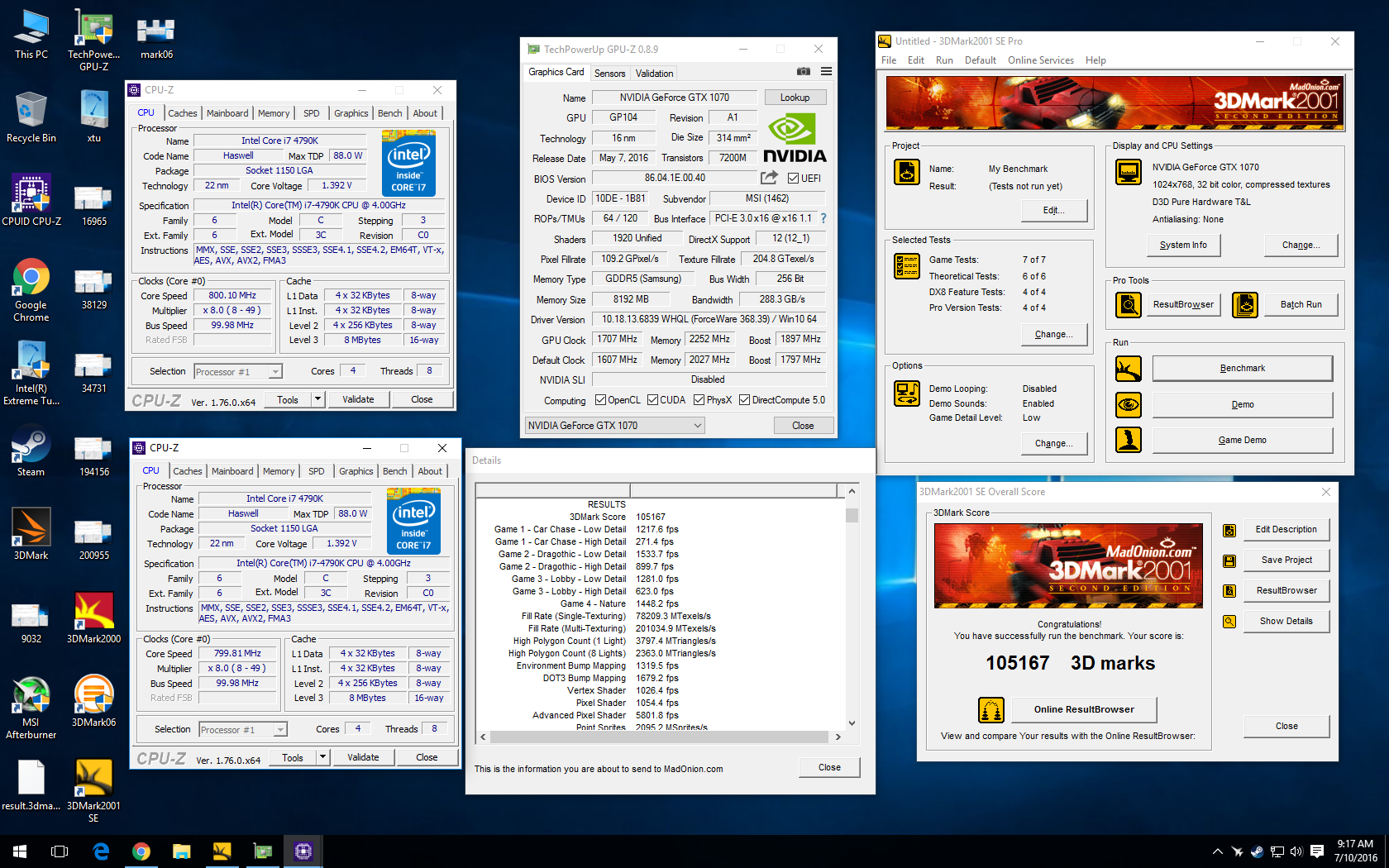
Task: Click the Batch Run icon in Pro Tools
Action: pos(1245,305)
